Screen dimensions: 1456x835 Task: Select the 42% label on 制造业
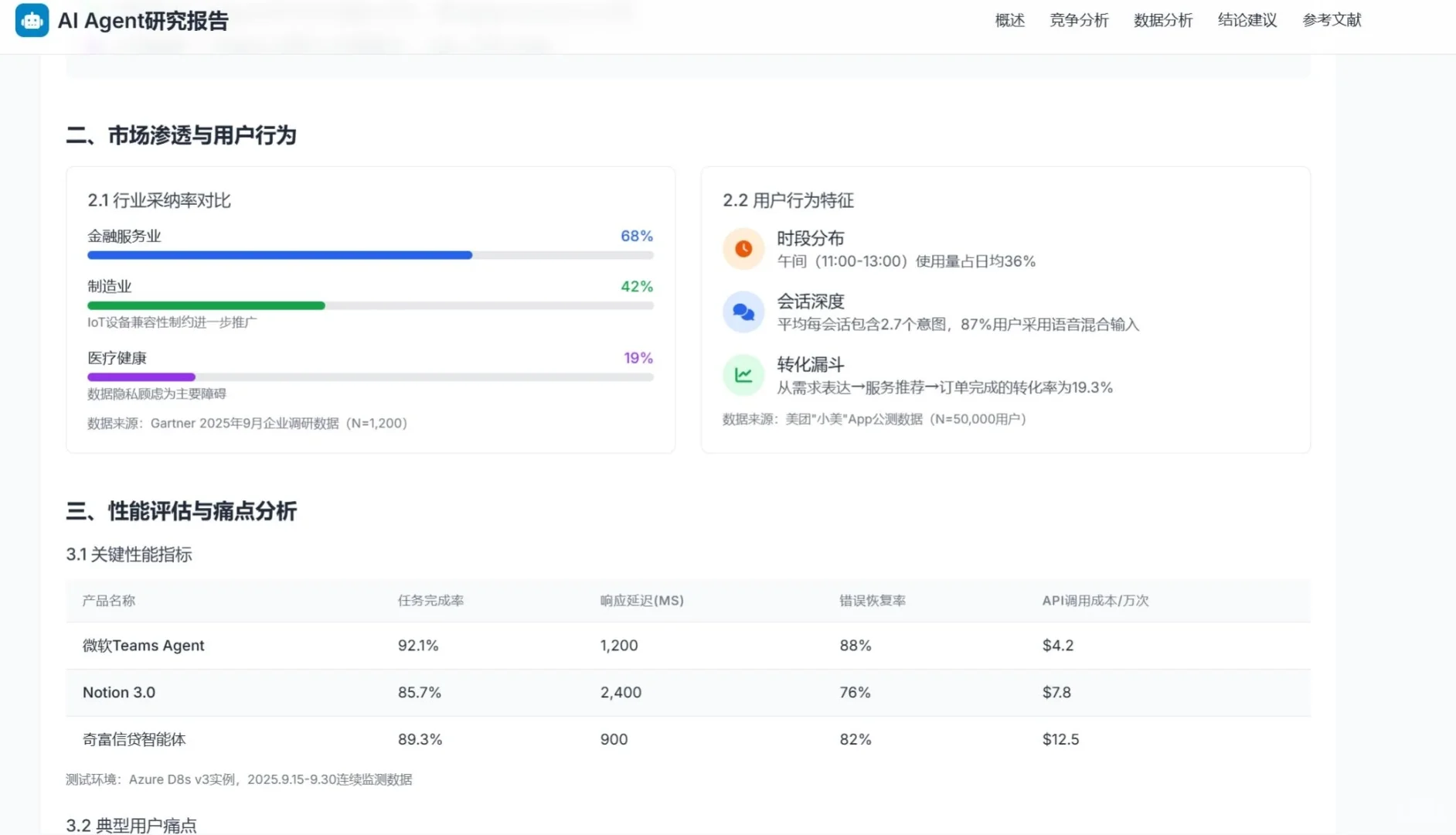636,286
